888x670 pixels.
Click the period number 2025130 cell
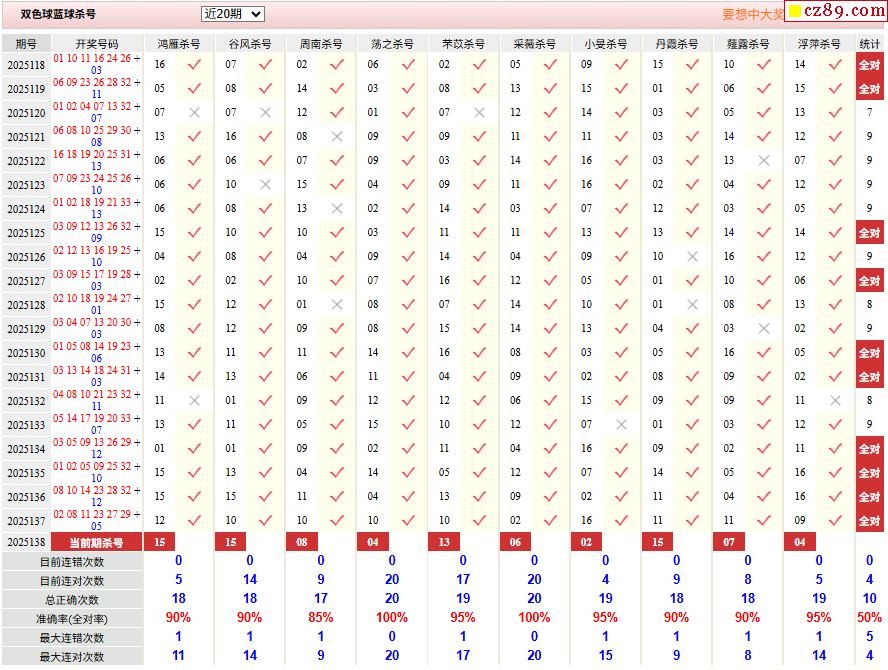[x=26, y=353]
